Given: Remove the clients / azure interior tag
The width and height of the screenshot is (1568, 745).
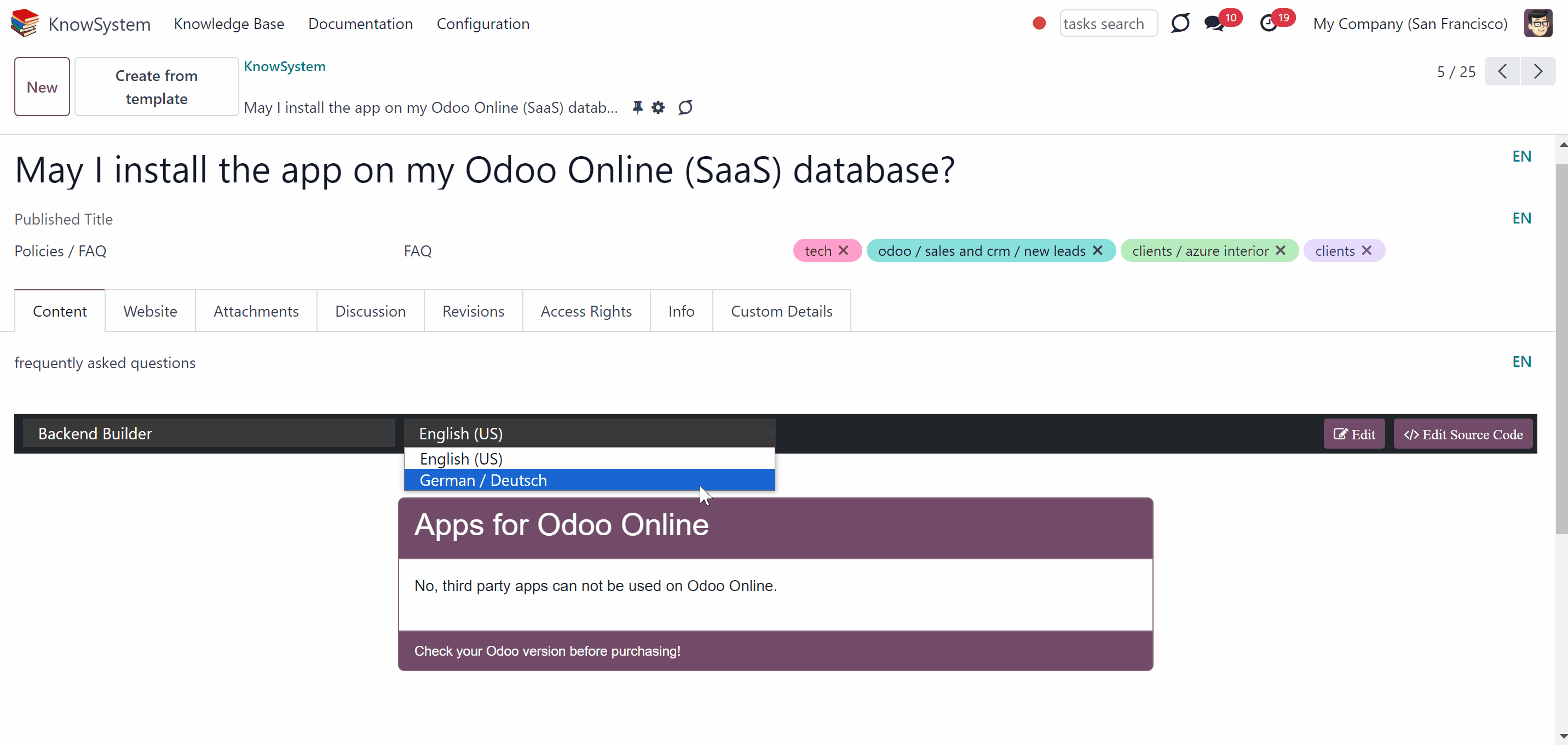Looking at the screenshot, I should pyautogui.click(x=1281, y=250).
